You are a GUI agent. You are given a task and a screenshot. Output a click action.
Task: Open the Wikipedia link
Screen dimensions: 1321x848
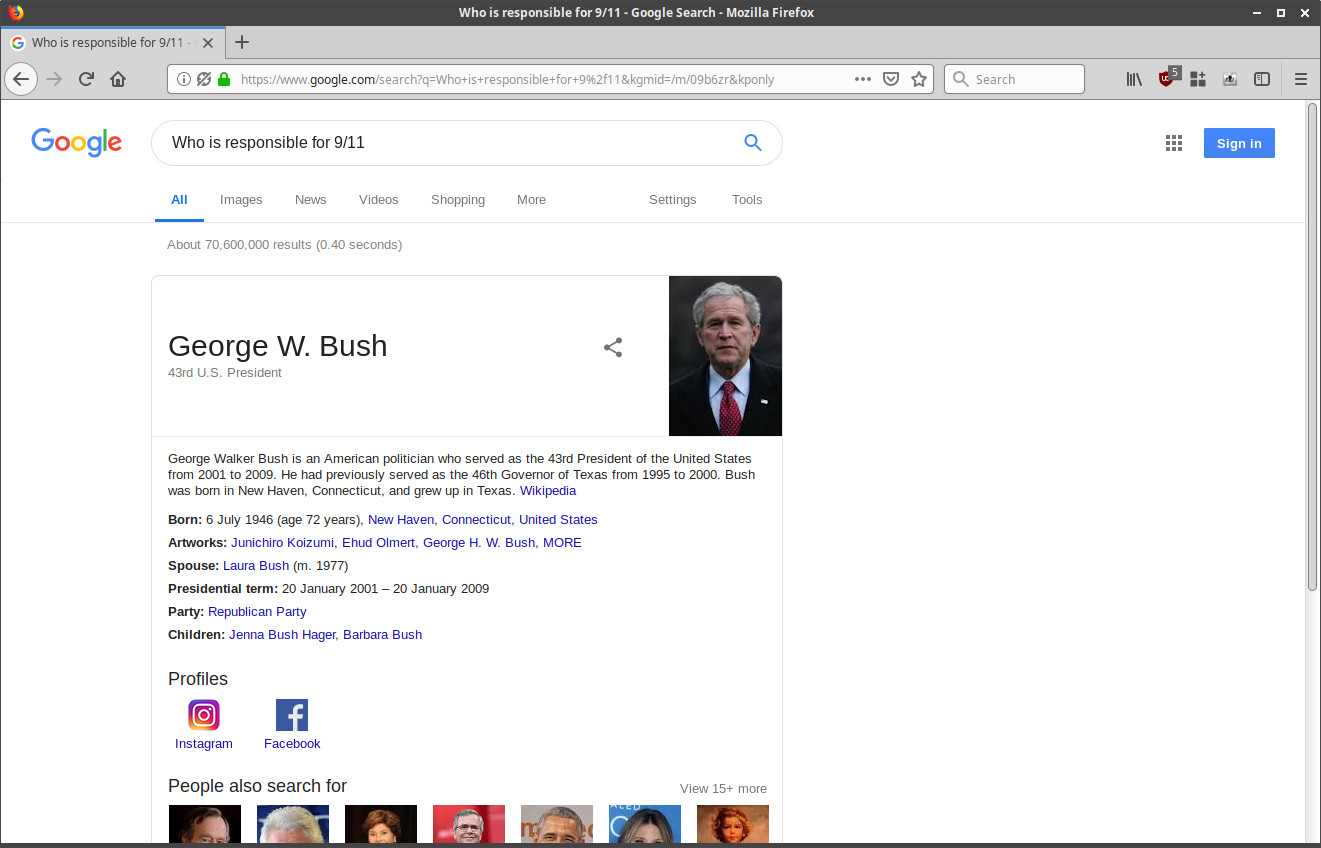point(548,491)
